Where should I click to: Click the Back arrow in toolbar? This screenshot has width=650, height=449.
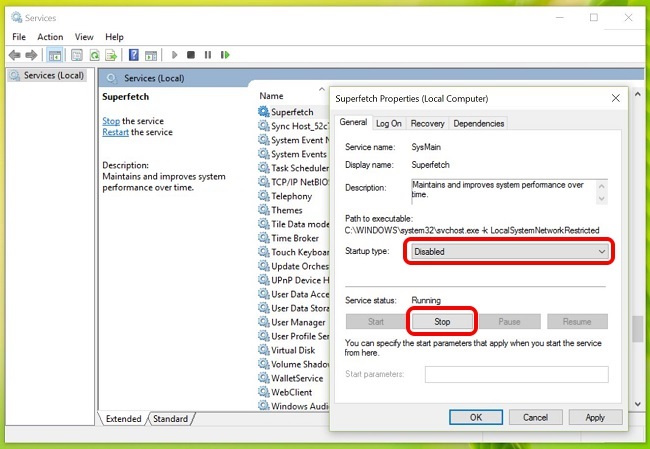point(15,55)
